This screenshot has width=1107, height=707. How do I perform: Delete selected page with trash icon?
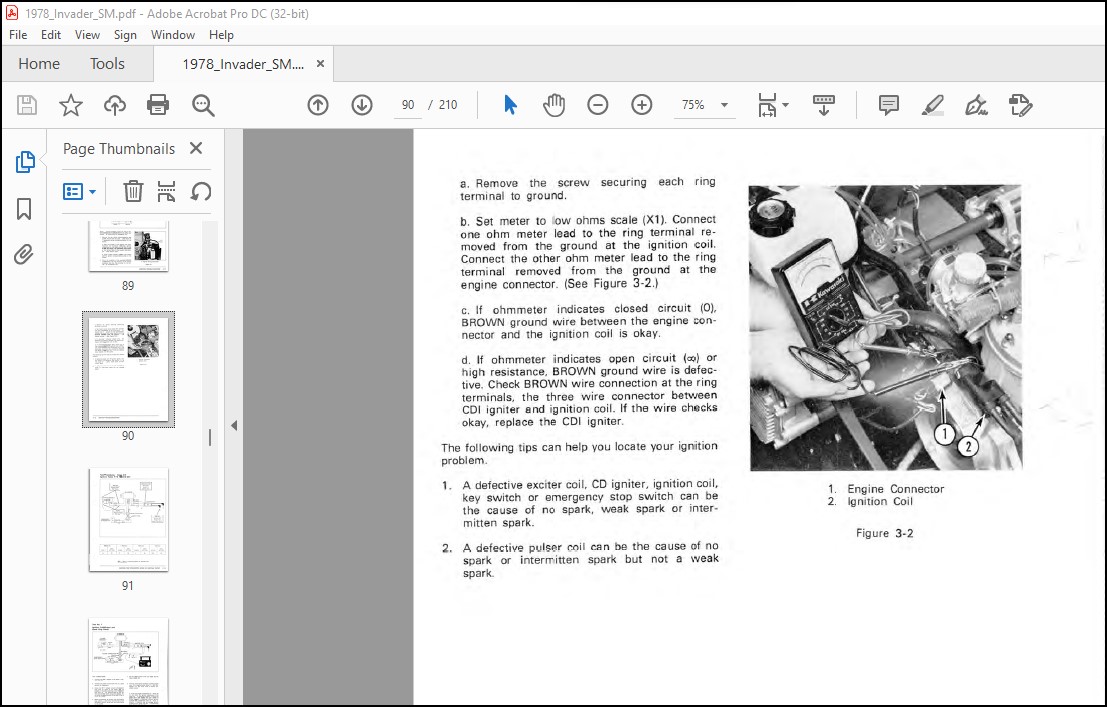(x=133, y=191)
